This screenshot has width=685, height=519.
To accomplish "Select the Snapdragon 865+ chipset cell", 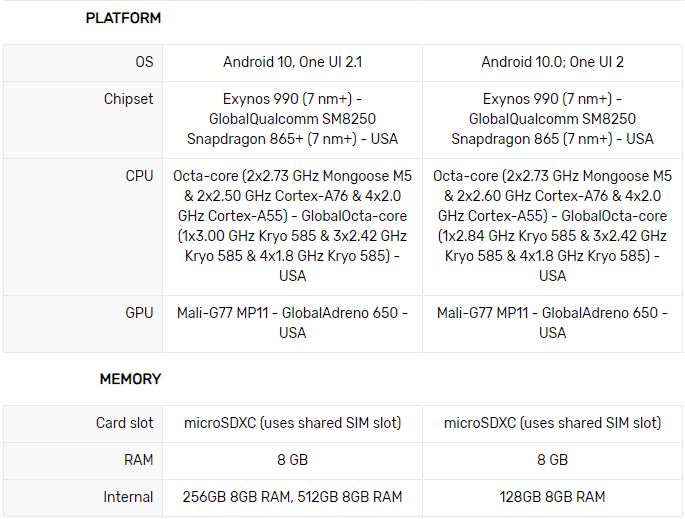I will click(x=292, y=119).
